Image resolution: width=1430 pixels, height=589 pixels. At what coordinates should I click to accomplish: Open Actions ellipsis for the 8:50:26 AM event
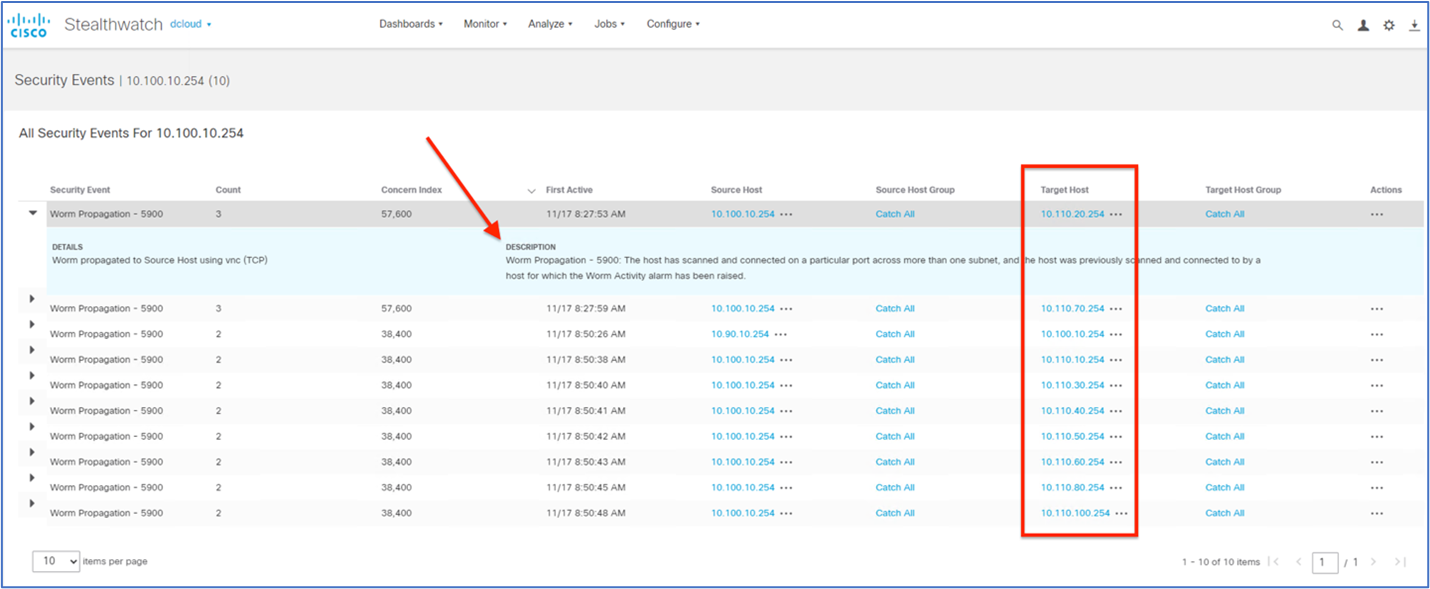(1377, 334)
